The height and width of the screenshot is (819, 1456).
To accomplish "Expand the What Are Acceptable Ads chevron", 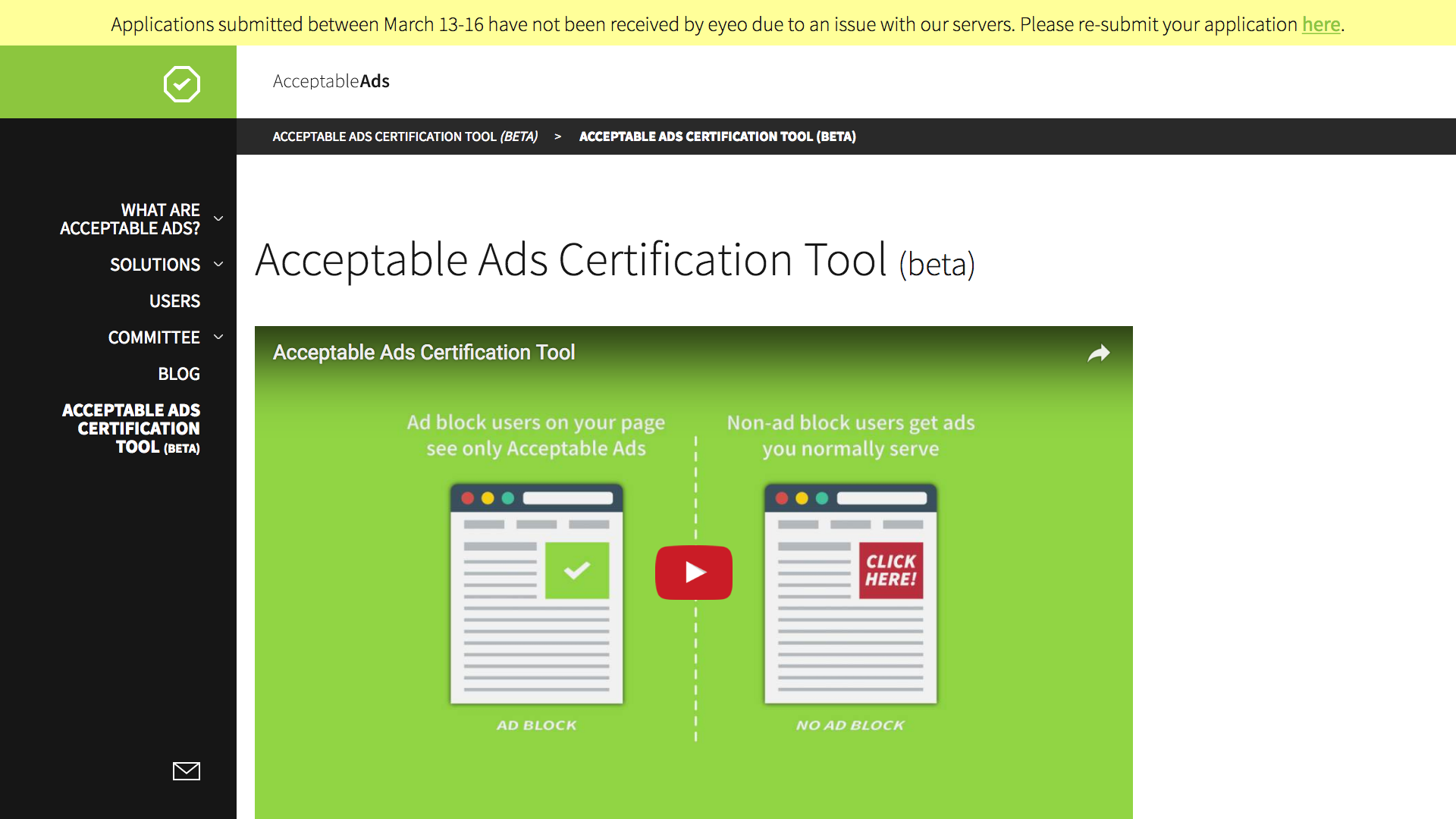I will click(218, 218).
